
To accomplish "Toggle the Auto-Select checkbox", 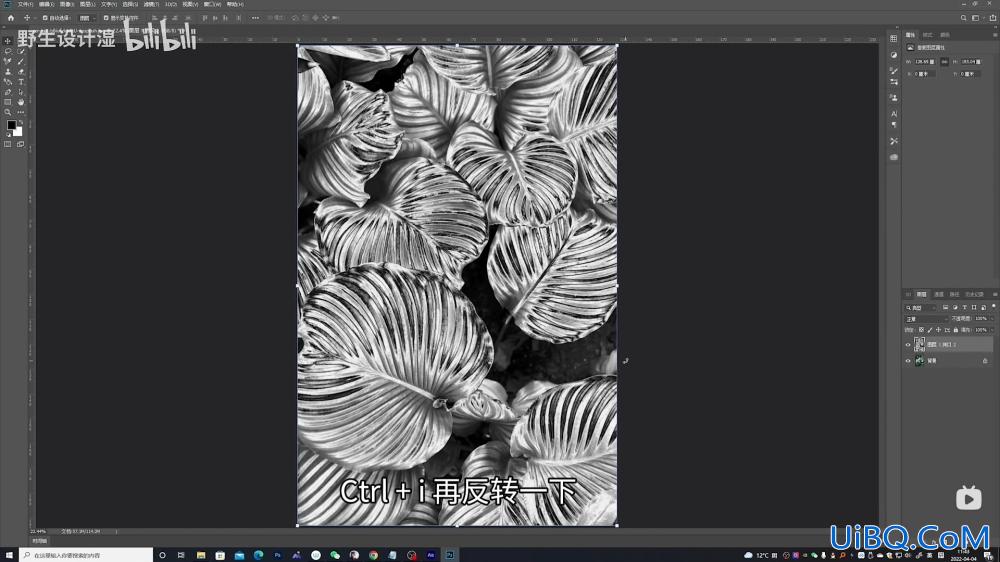I will 45,18.
